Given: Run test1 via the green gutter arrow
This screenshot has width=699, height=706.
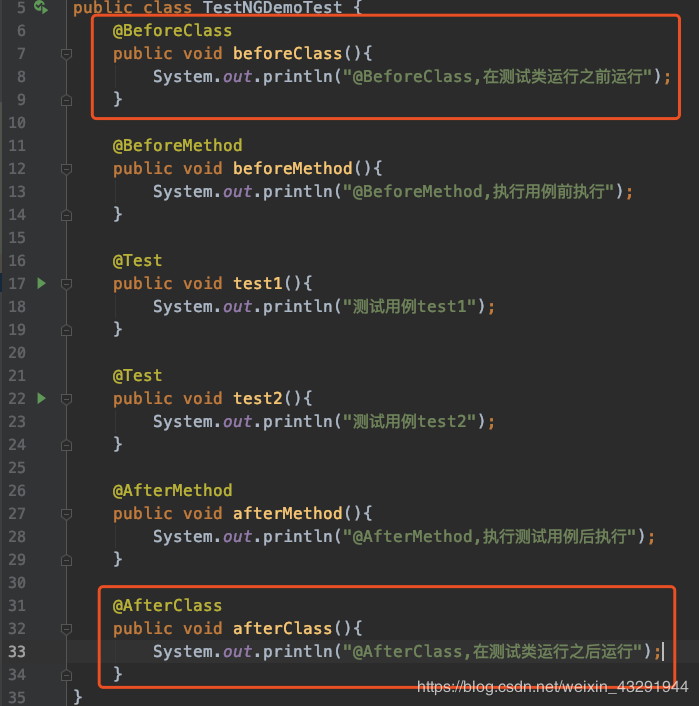Looking at the screenshot, I should click(41, 283).
